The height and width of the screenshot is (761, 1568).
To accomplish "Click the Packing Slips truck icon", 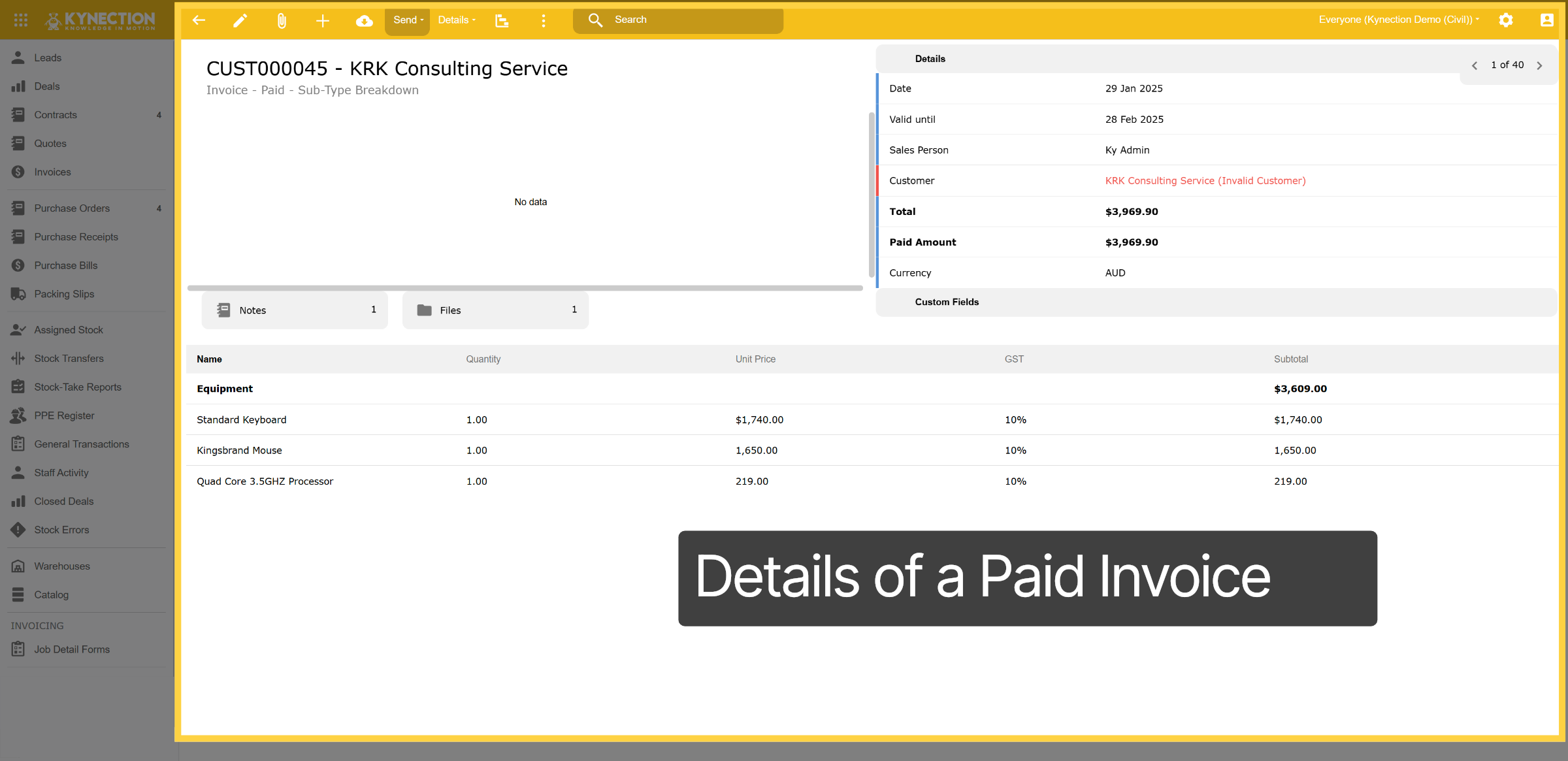I will coord(18,295).
